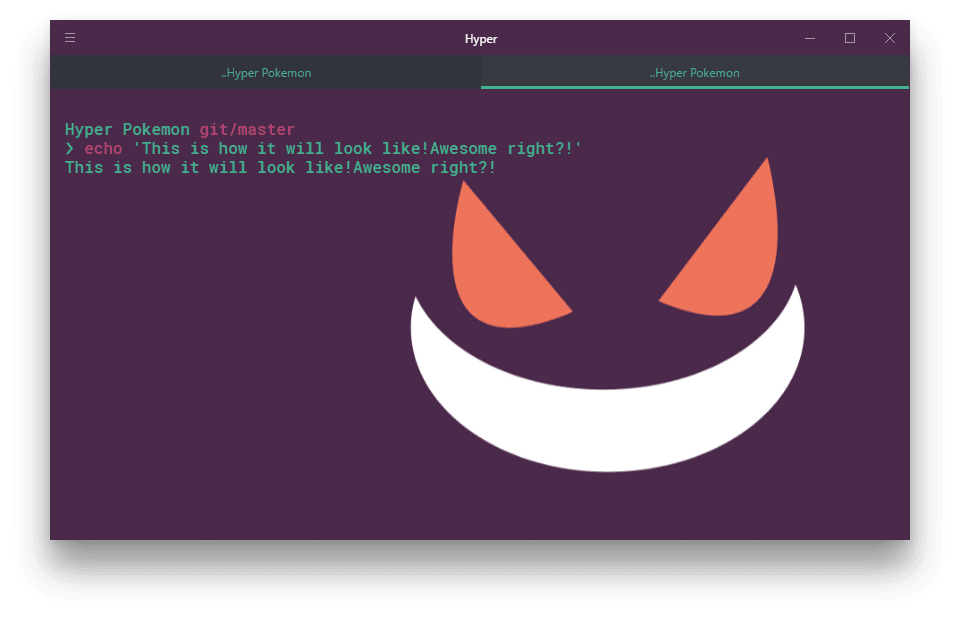Click the Gengar smile graphic
The width and height of the screenshot is (960, 620).
pos(605,420)
